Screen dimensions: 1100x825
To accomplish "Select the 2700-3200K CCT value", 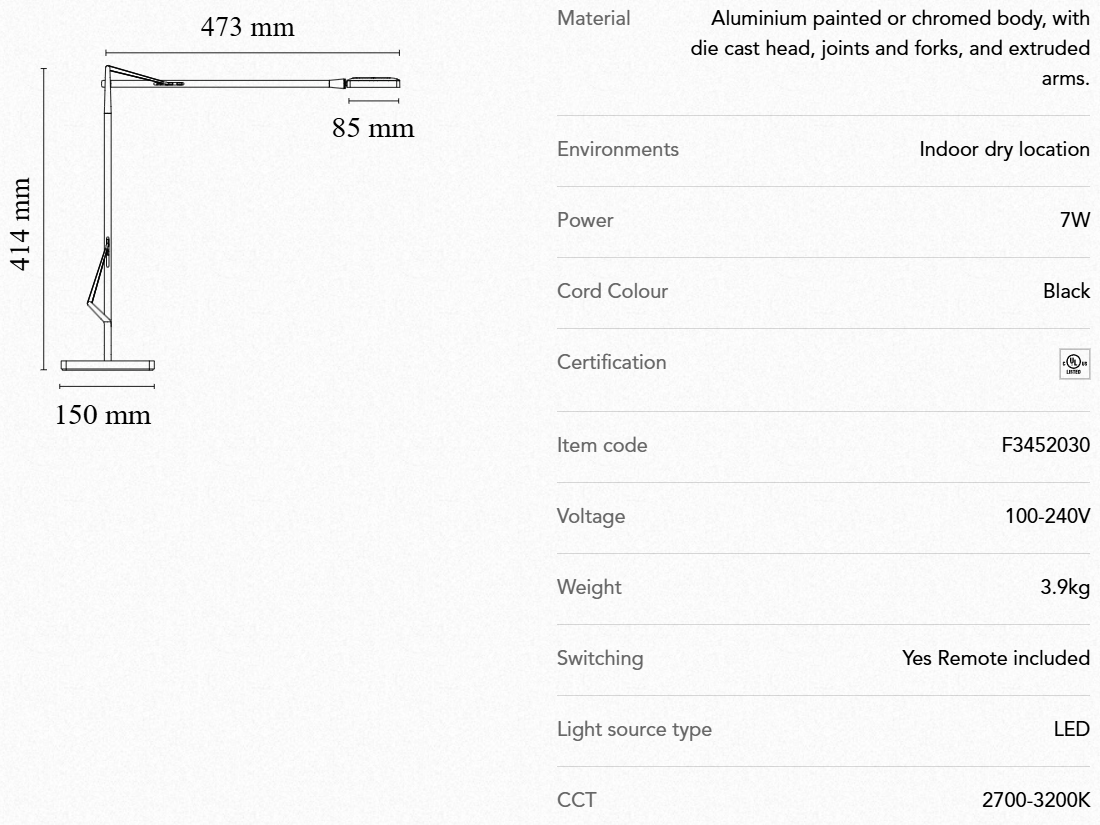I will pos(1036,801).
